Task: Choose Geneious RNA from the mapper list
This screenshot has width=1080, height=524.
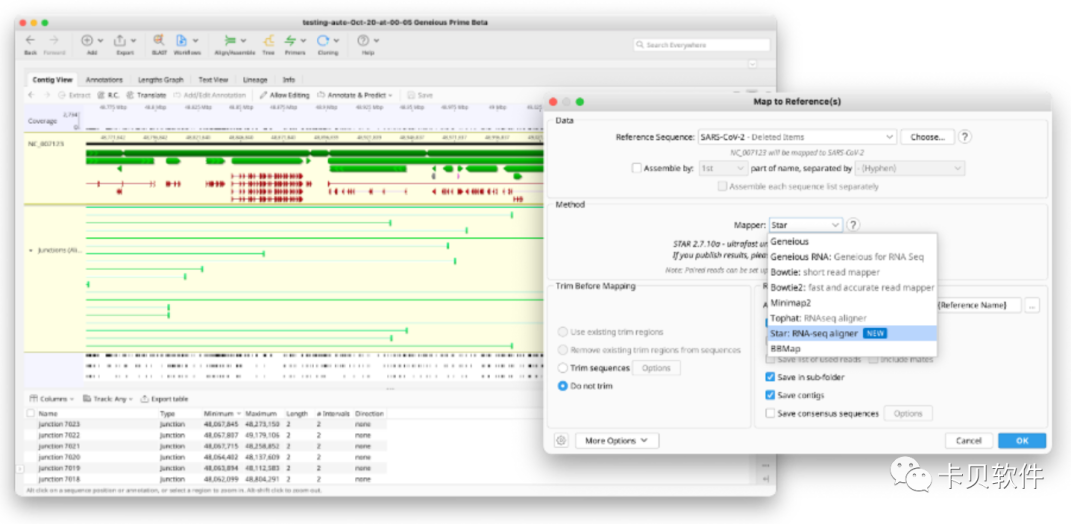Action: [853, 257]
